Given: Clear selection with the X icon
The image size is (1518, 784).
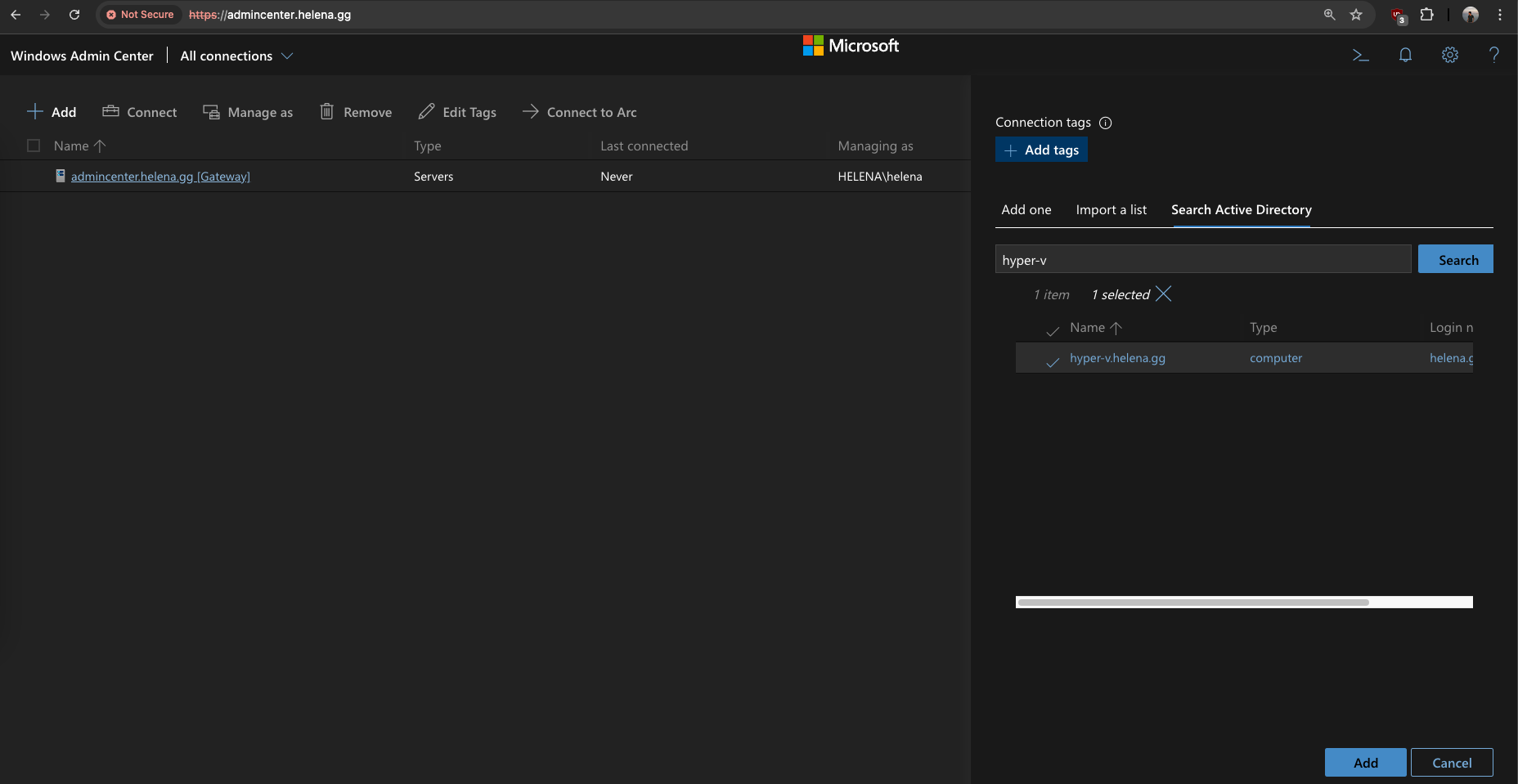Looking at the screenshot, I should tap(1163, 294).
